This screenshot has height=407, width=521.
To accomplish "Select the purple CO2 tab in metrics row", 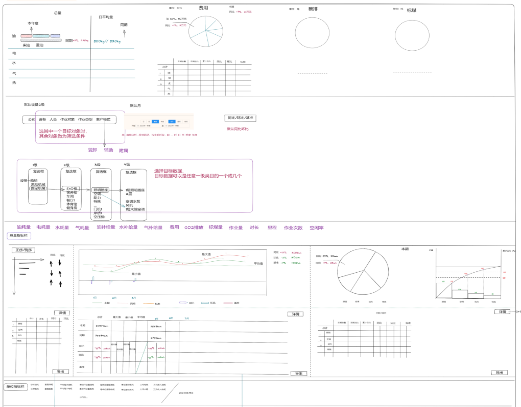I will 194,227.
